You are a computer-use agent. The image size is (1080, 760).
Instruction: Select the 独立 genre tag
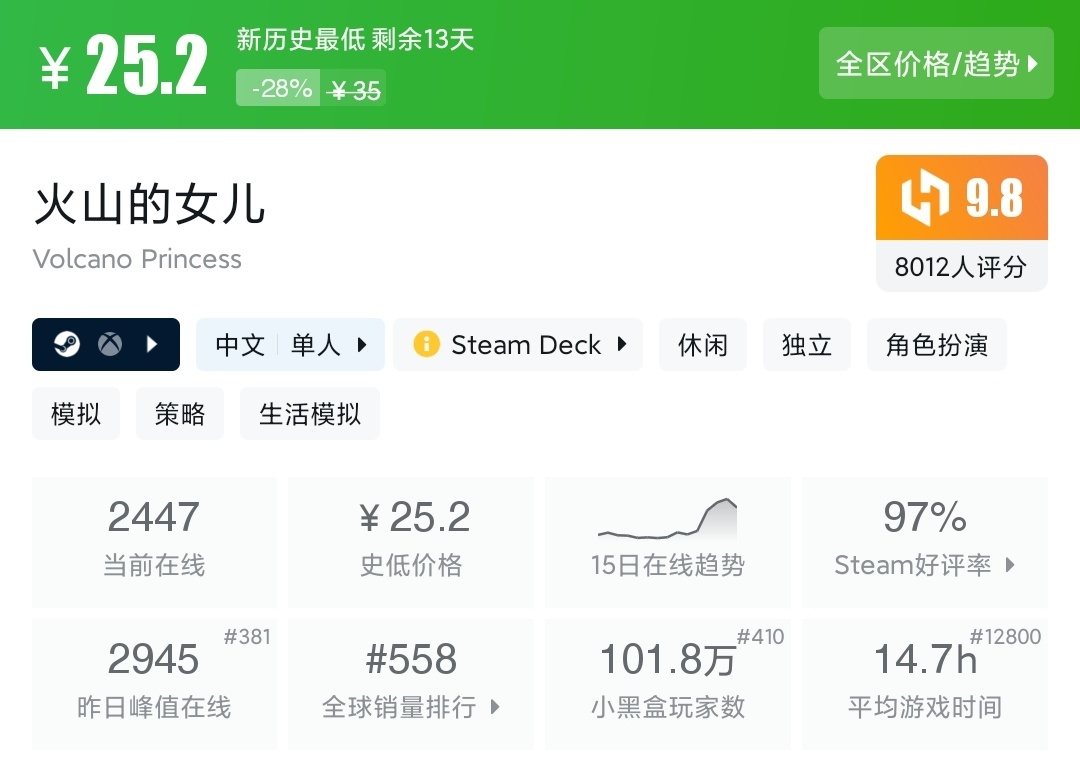807,345
